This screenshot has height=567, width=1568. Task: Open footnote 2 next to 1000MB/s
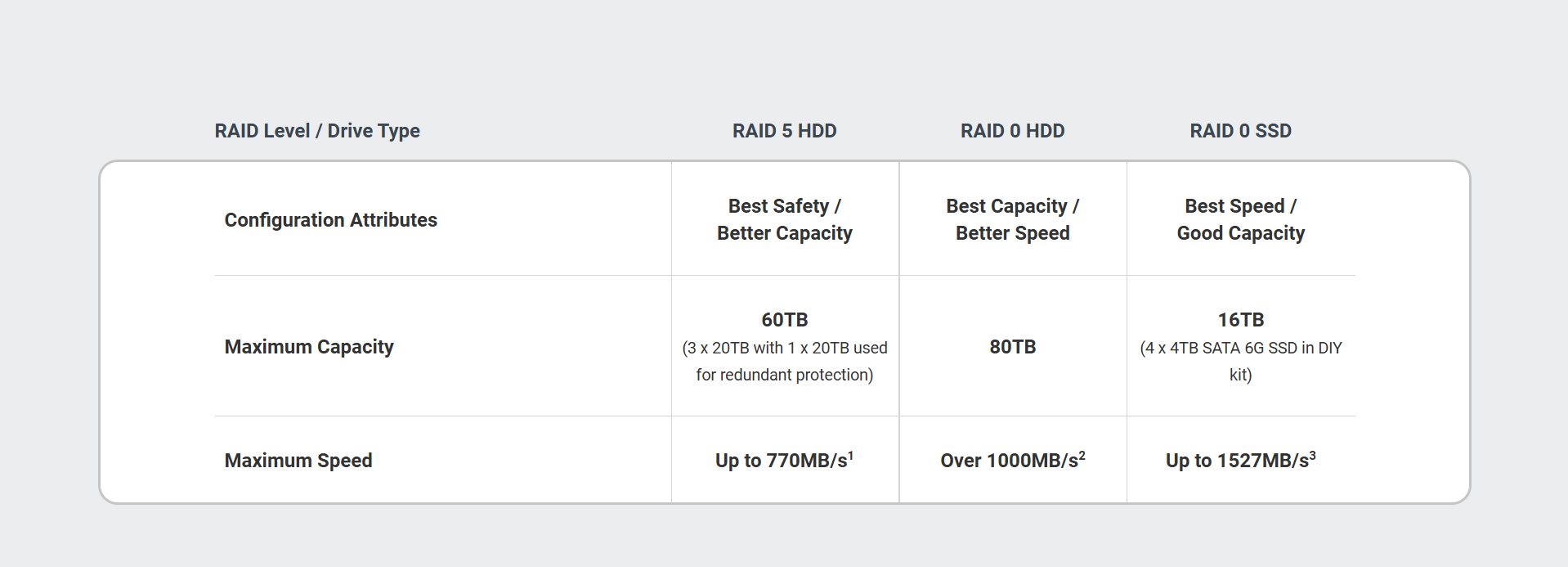point(1082,455)
